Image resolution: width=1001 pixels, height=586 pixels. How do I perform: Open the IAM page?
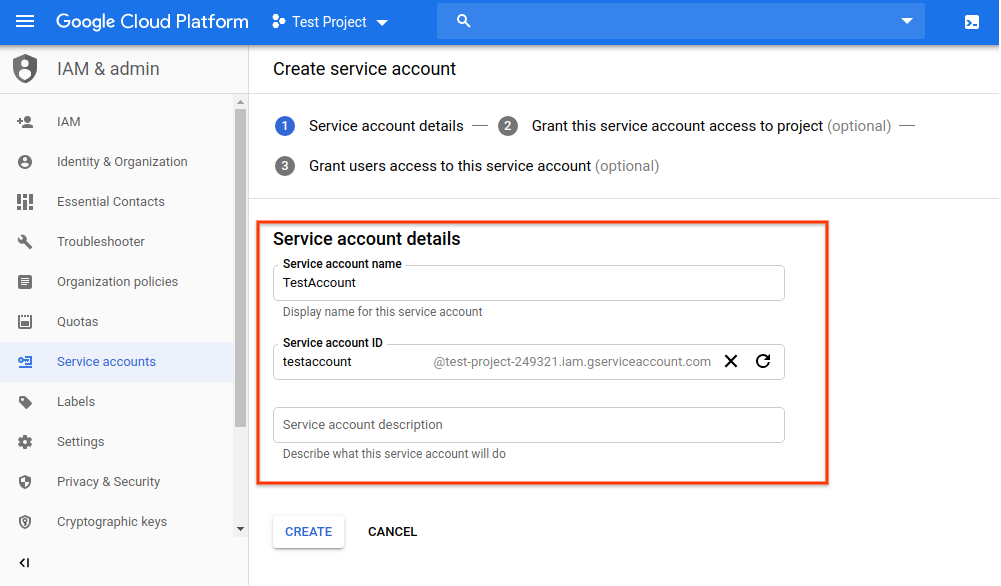coord(69,122)
